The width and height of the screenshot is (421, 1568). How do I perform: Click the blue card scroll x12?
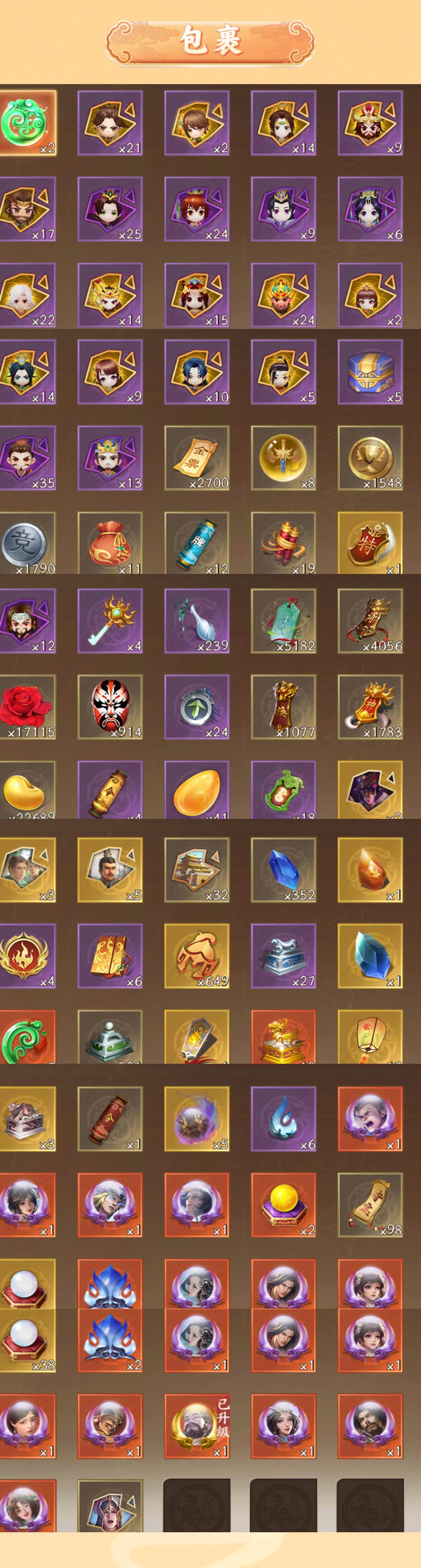(197, 542)
